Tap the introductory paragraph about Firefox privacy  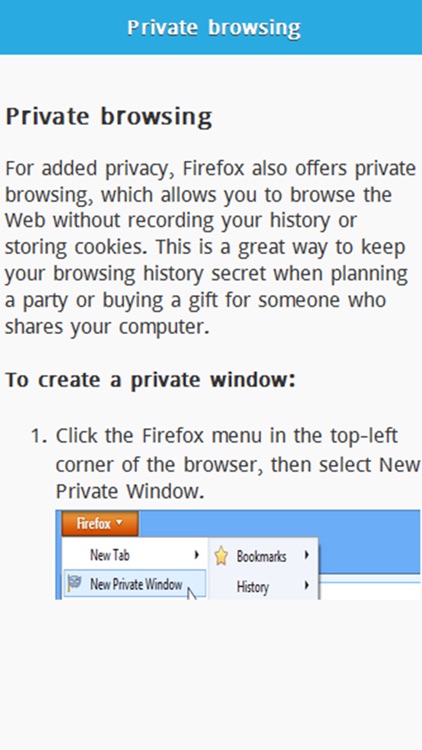(x=211, y=247)
